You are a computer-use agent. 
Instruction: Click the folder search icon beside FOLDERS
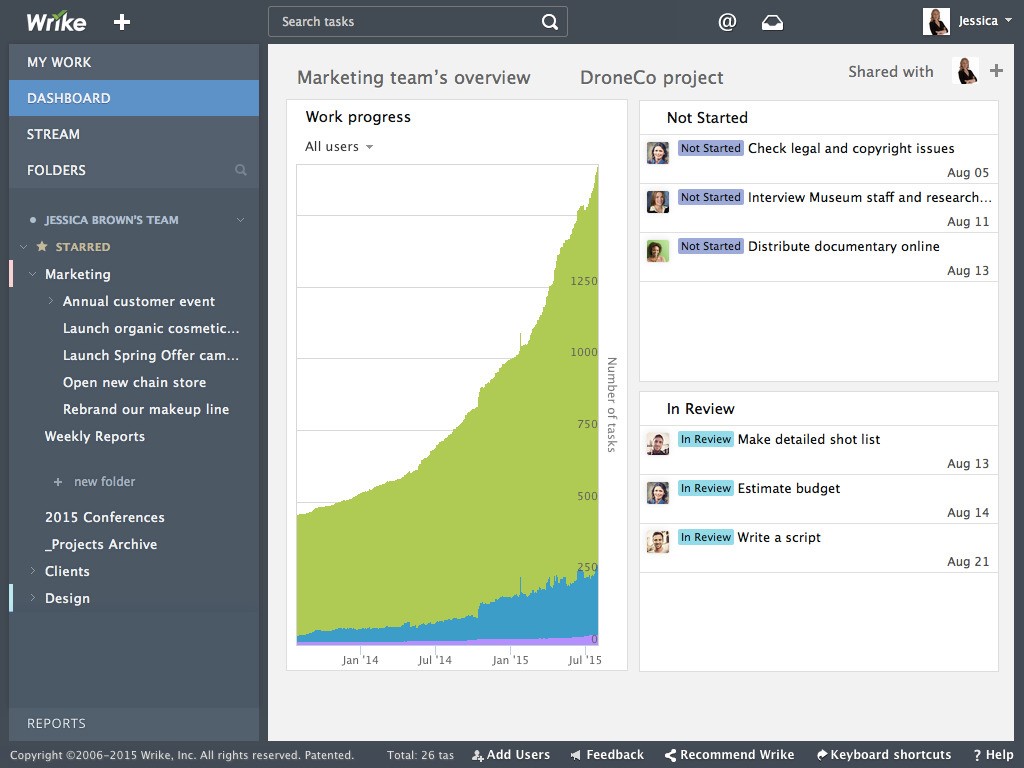240,171
